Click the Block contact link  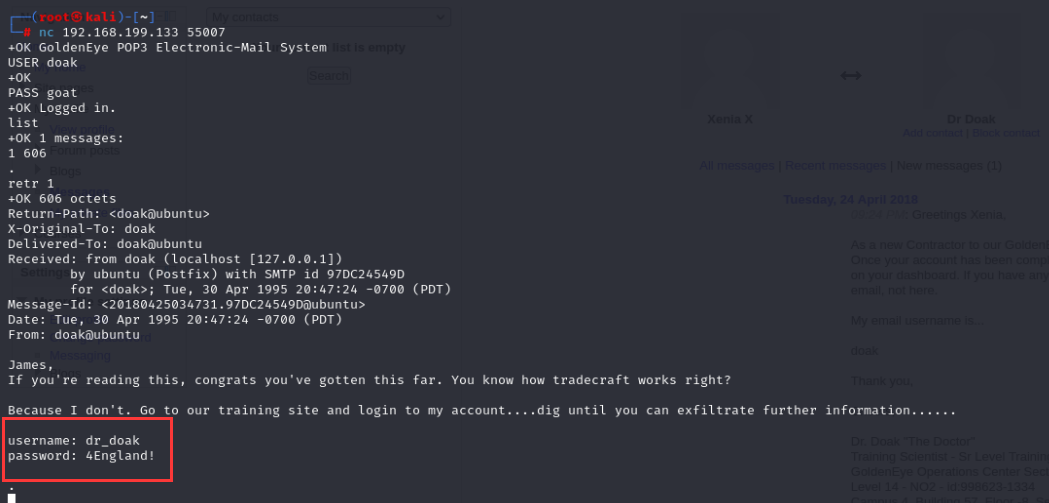1005,133
